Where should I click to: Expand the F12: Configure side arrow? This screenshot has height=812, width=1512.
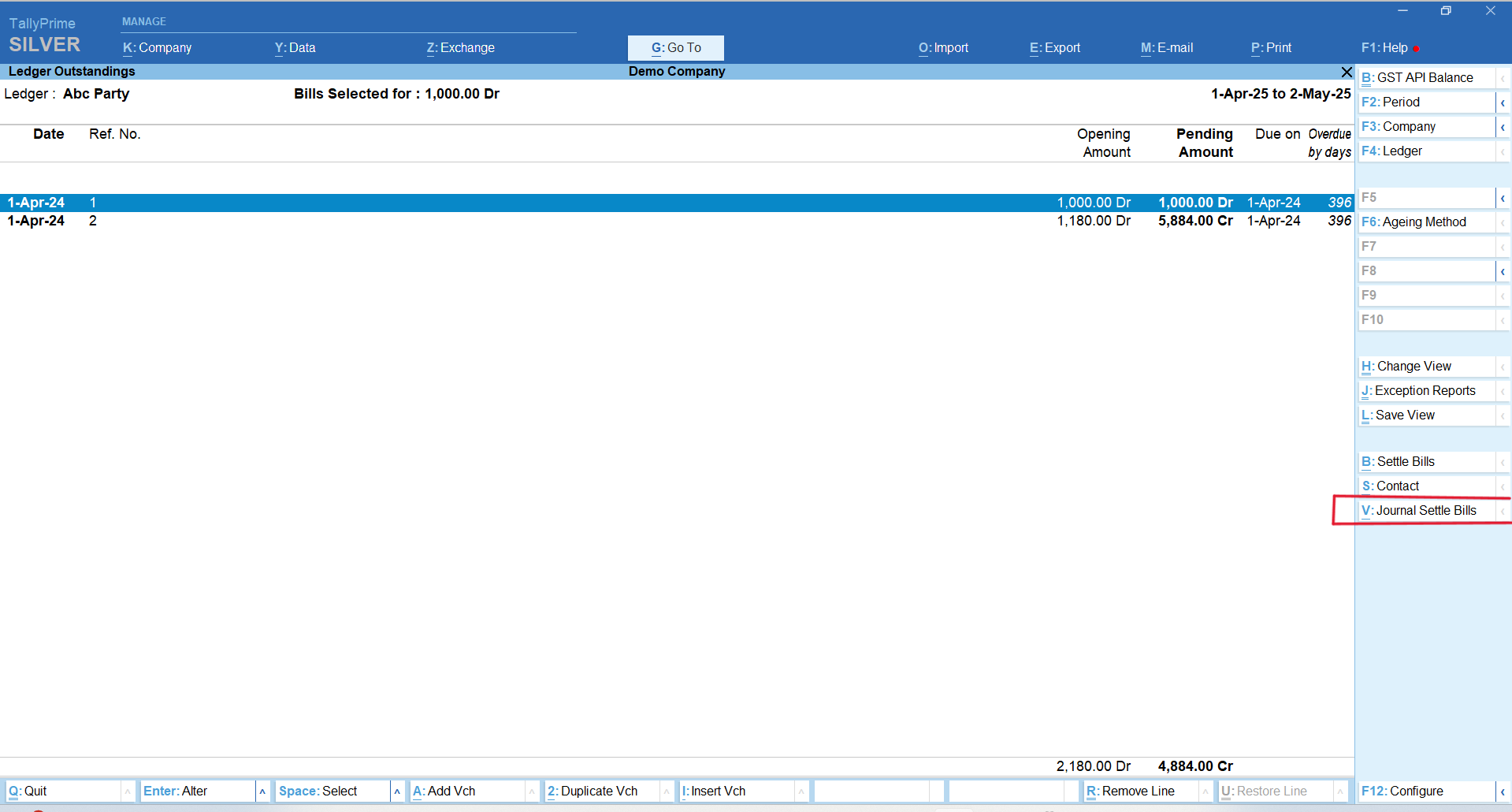pos(1503,792)
